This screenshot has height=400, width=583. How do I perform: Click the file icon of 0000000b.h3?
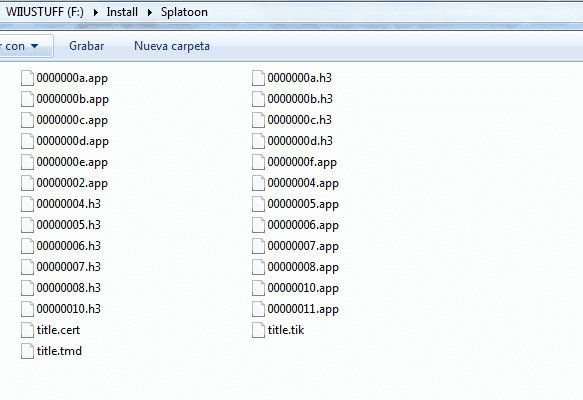(x=258, y=99)
